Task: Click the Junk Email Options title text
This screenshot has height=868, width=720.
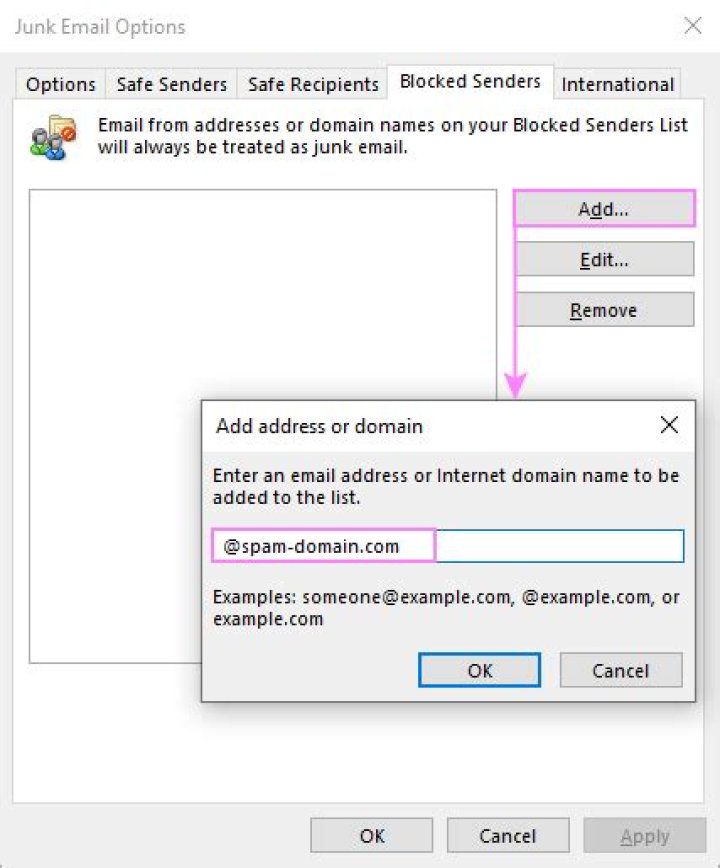Action: click(x=99, y=27)
